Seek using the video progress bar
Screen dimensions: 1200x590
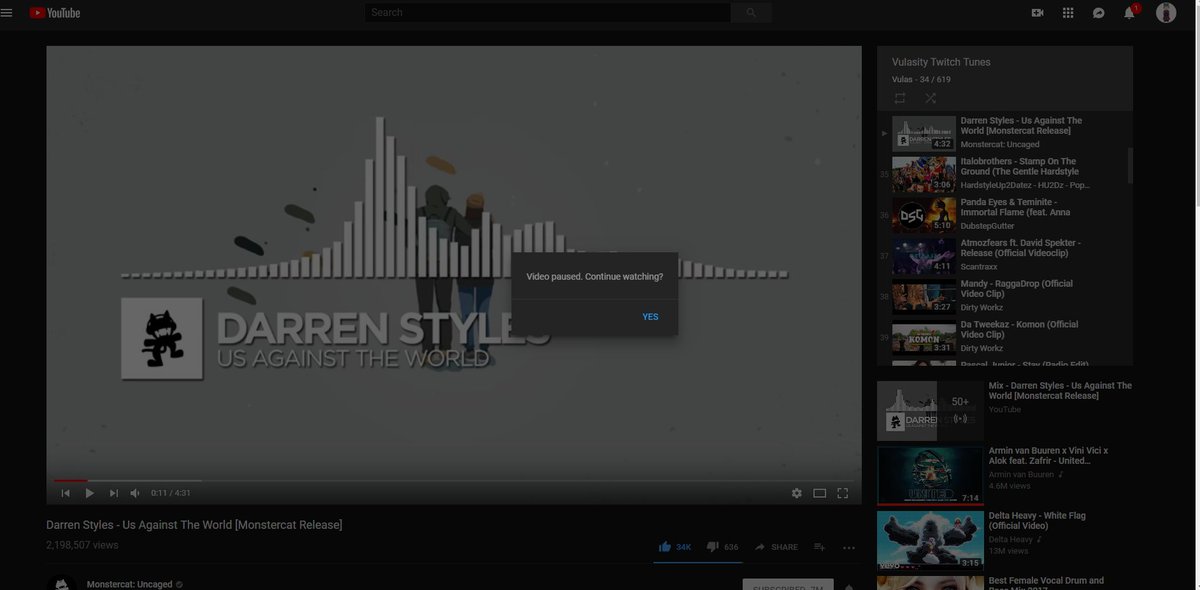[x=454, y=480]
